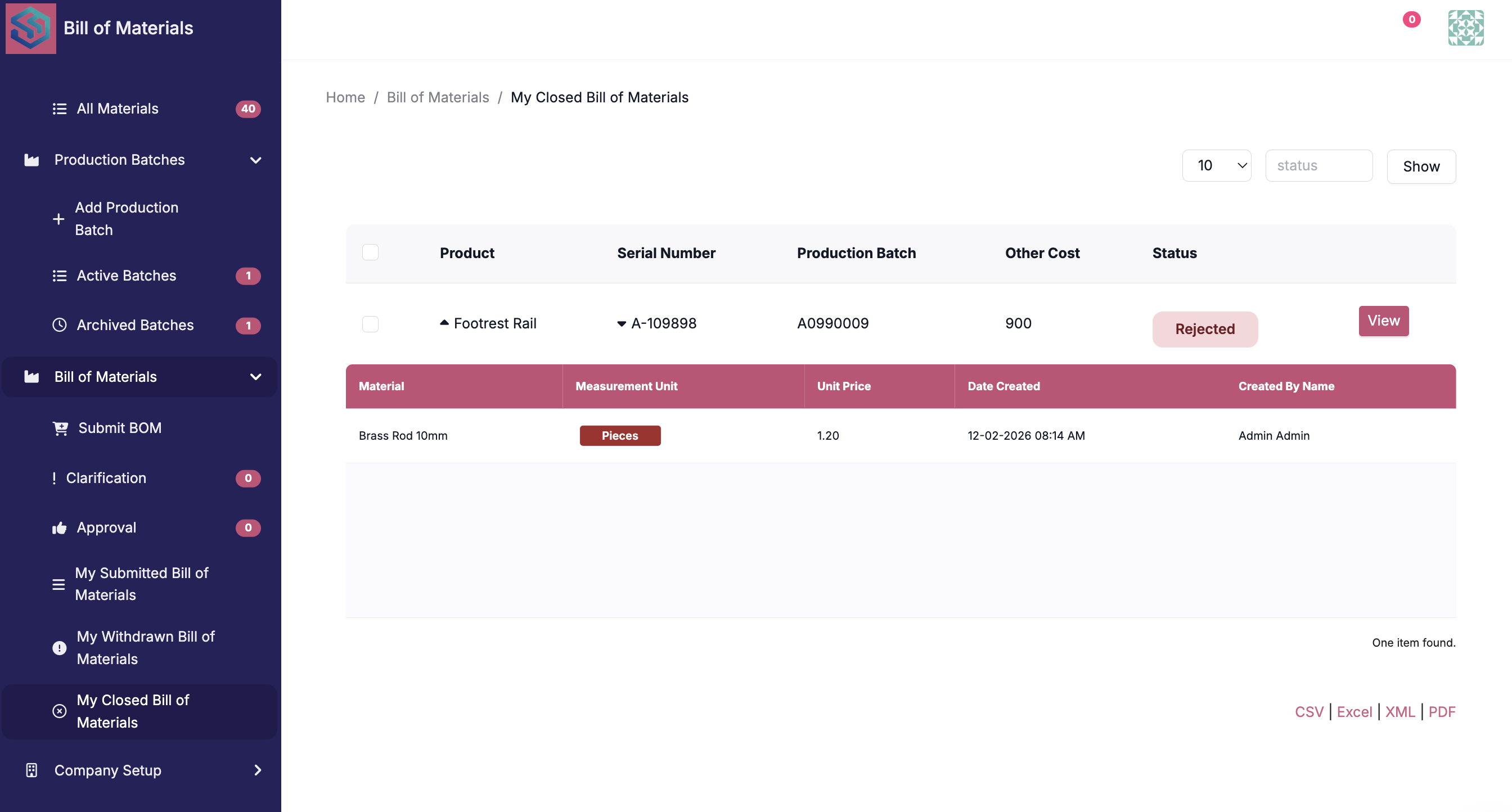
Task: Check the Footrest Rail row checkbox
Action: [x=370, y=324]
